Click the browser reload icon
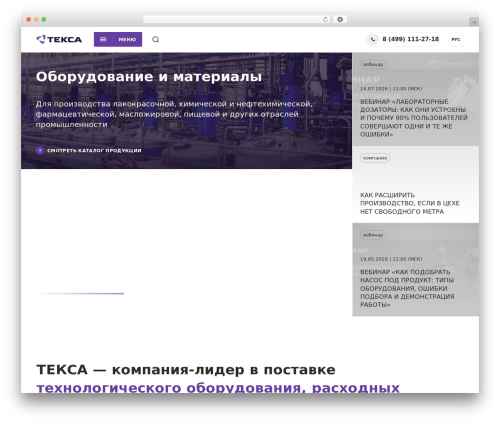The height and width of the screenshot is (423, 500). point(325,19)
